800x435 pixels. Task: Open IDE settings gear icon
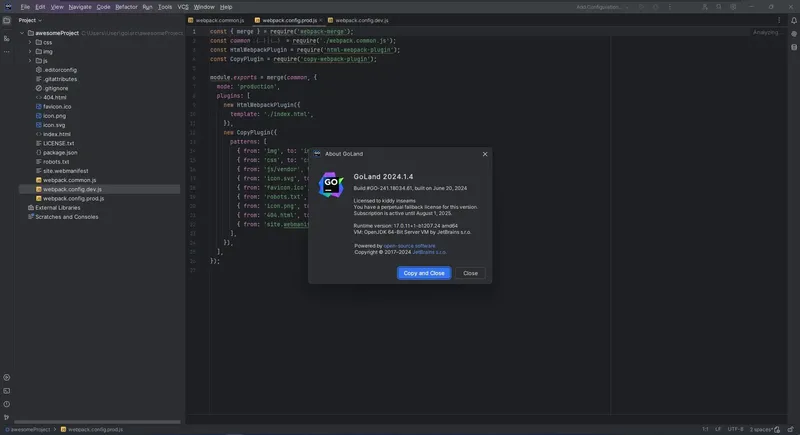pyautogui.click(x=733, y=7)
